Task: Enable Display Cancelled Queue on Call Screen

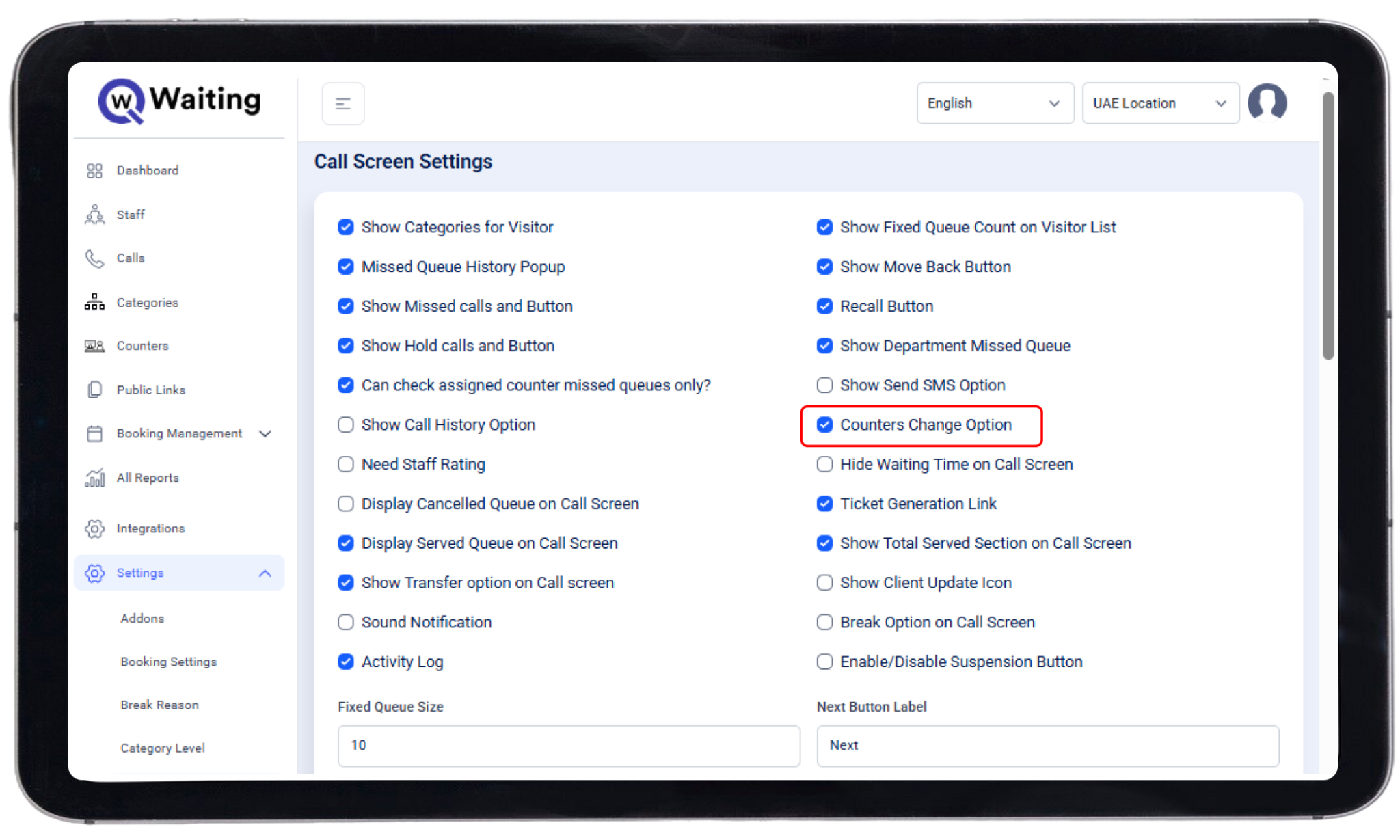Action: click(x=346, y=504)
